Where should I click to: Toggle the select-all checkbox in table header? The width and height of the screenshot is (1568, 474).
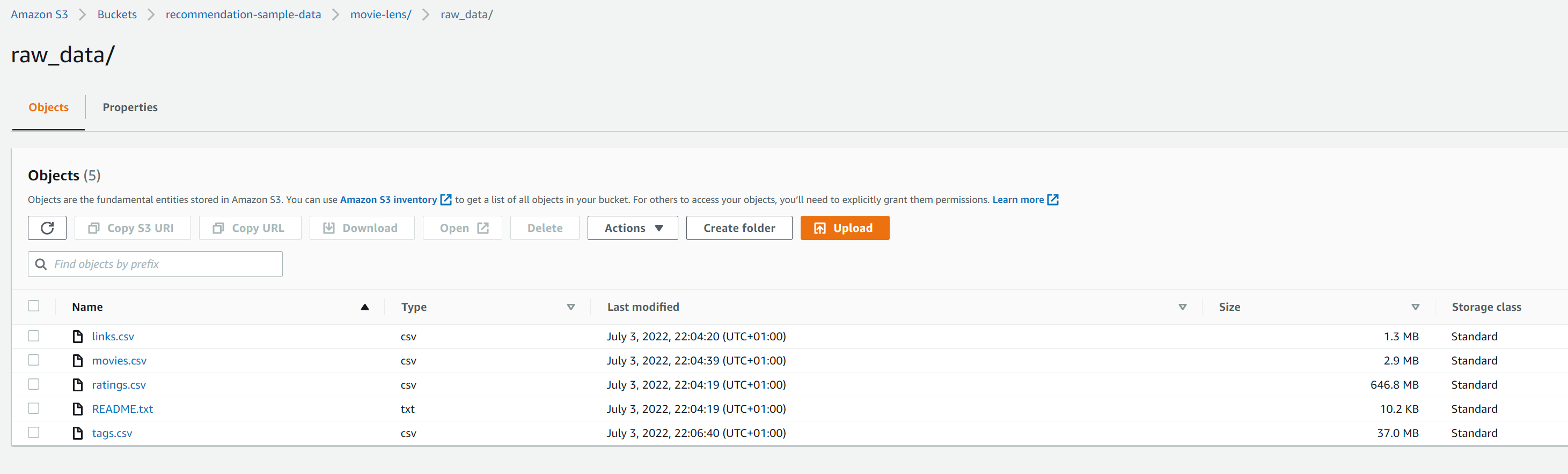pyautogui.click(x=33, y=306)
